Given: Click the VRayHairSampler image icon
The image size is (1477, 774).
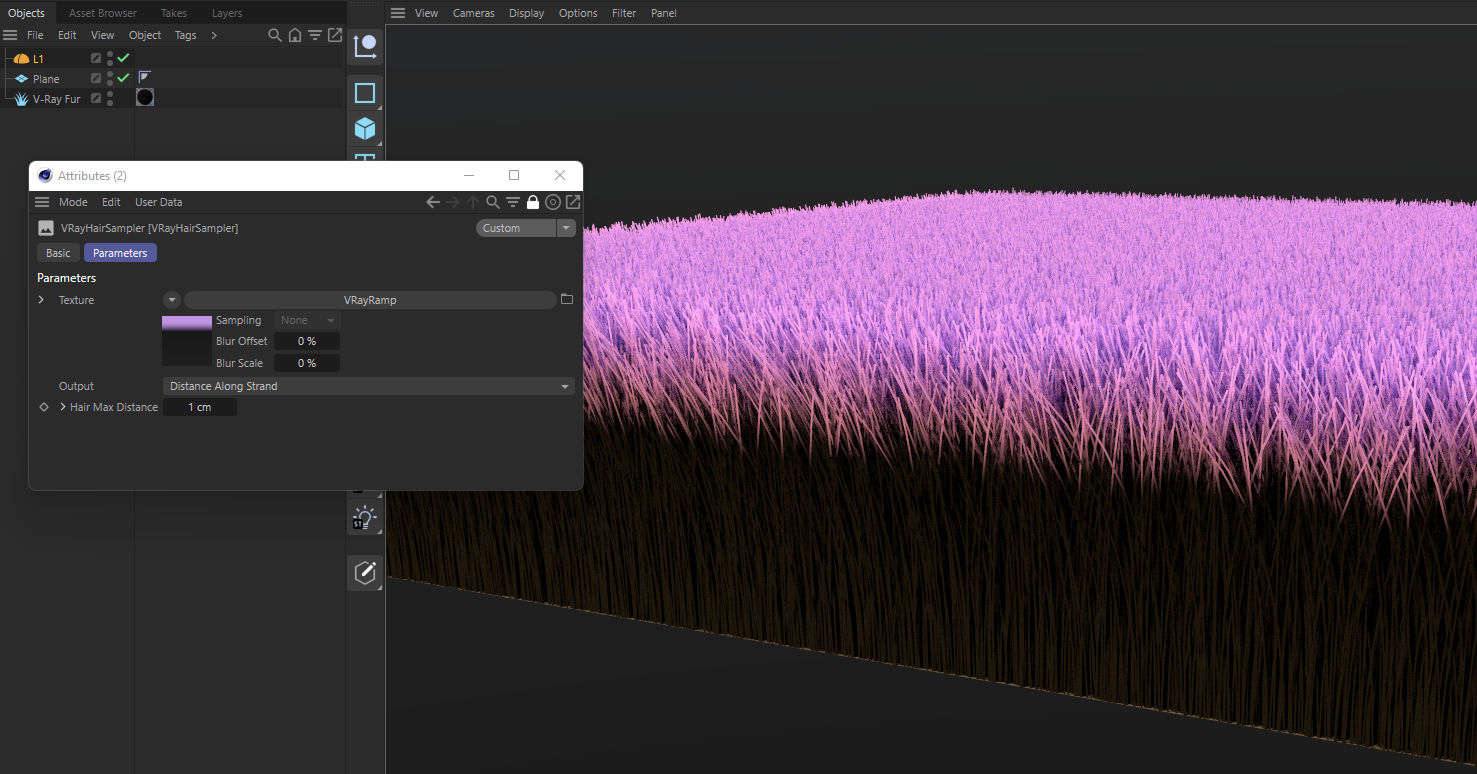Looking at the screenshot, I should pyautogui.click(x=46, y=228).
